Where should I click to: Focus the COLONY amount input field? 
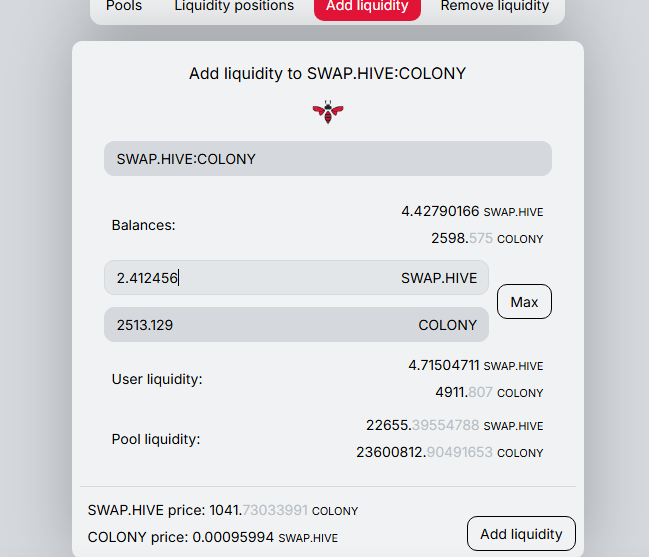(296, 325)
